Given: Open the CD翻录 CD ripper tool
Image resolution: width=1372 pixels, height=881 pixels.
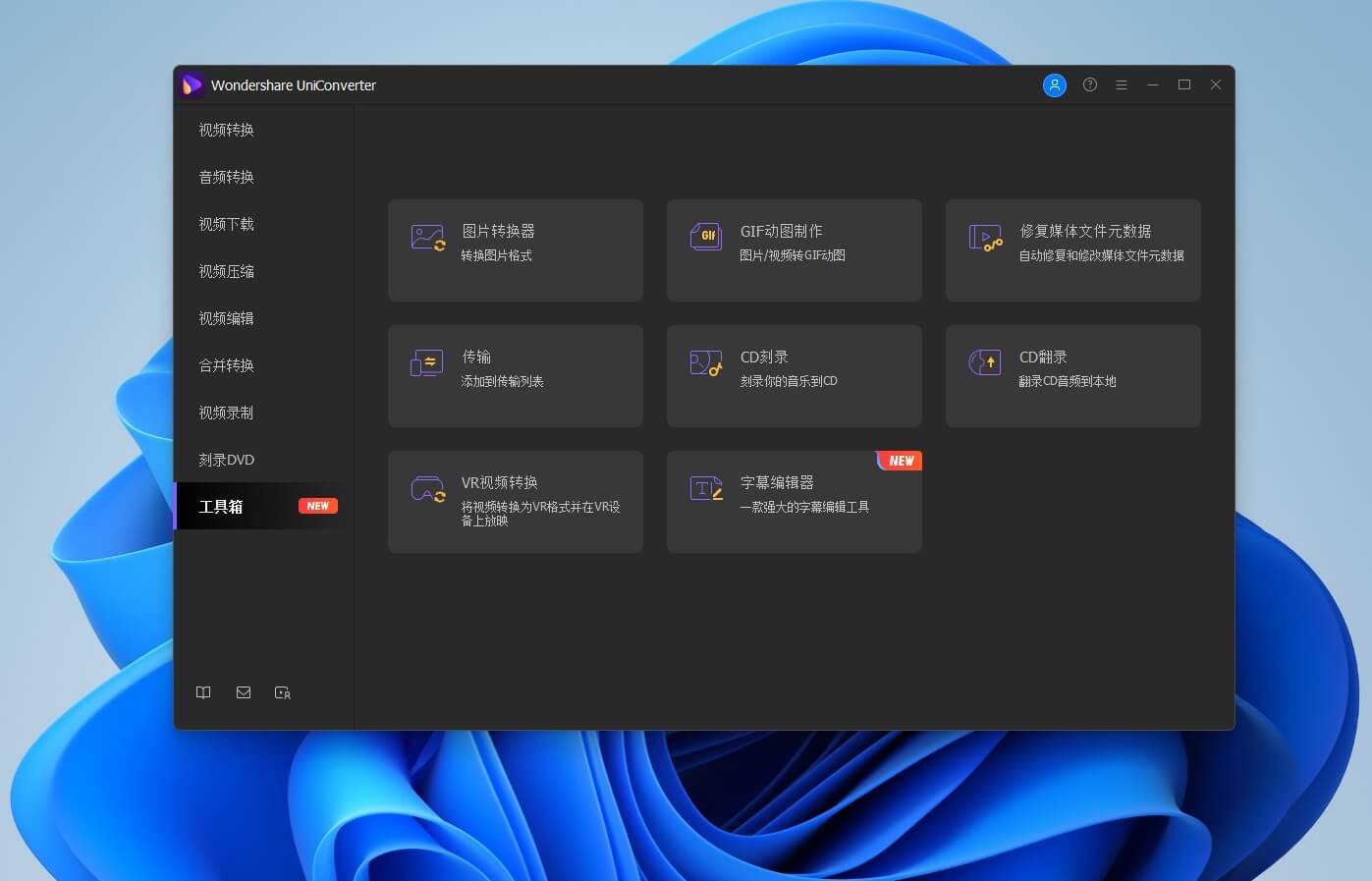Looking at the screenshot, I should [x=1072, y=375].
